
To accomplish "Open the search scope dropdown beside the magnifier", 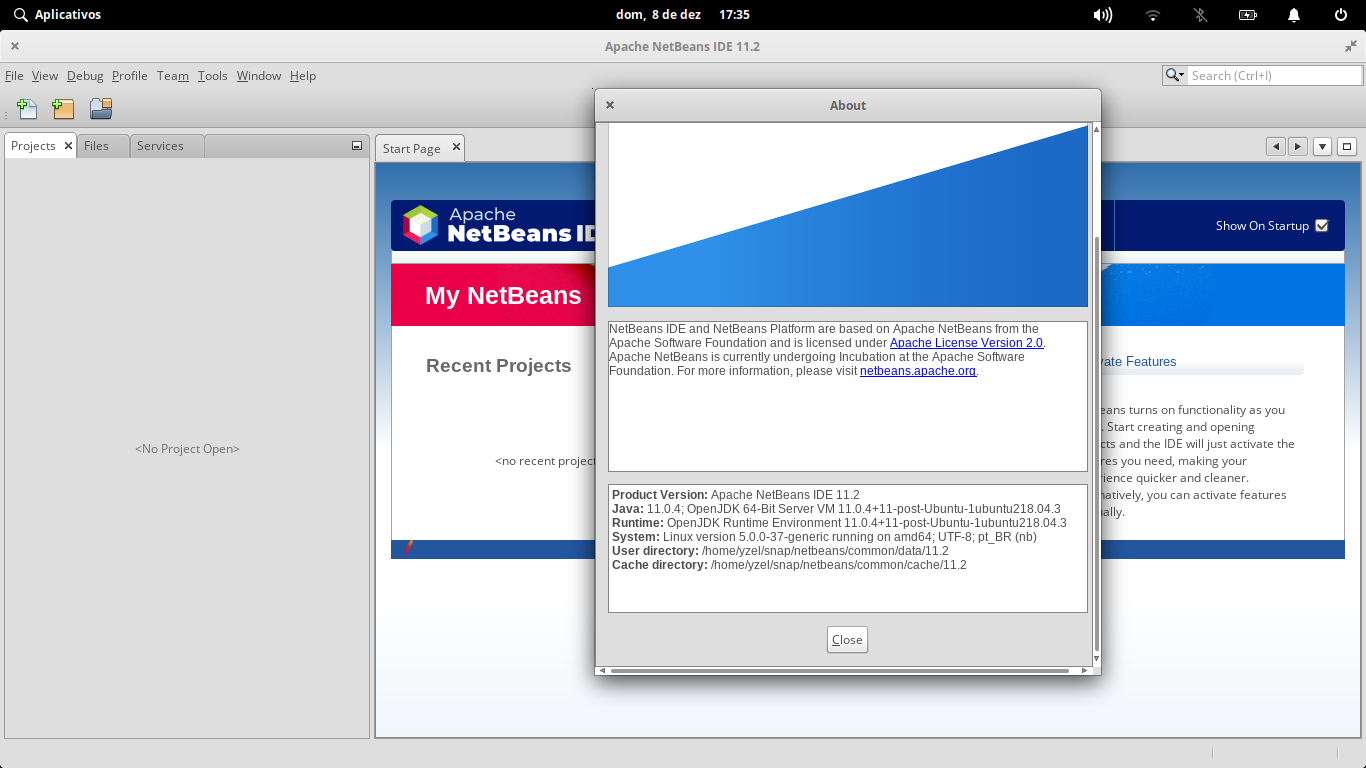I will coord(1183,75).
